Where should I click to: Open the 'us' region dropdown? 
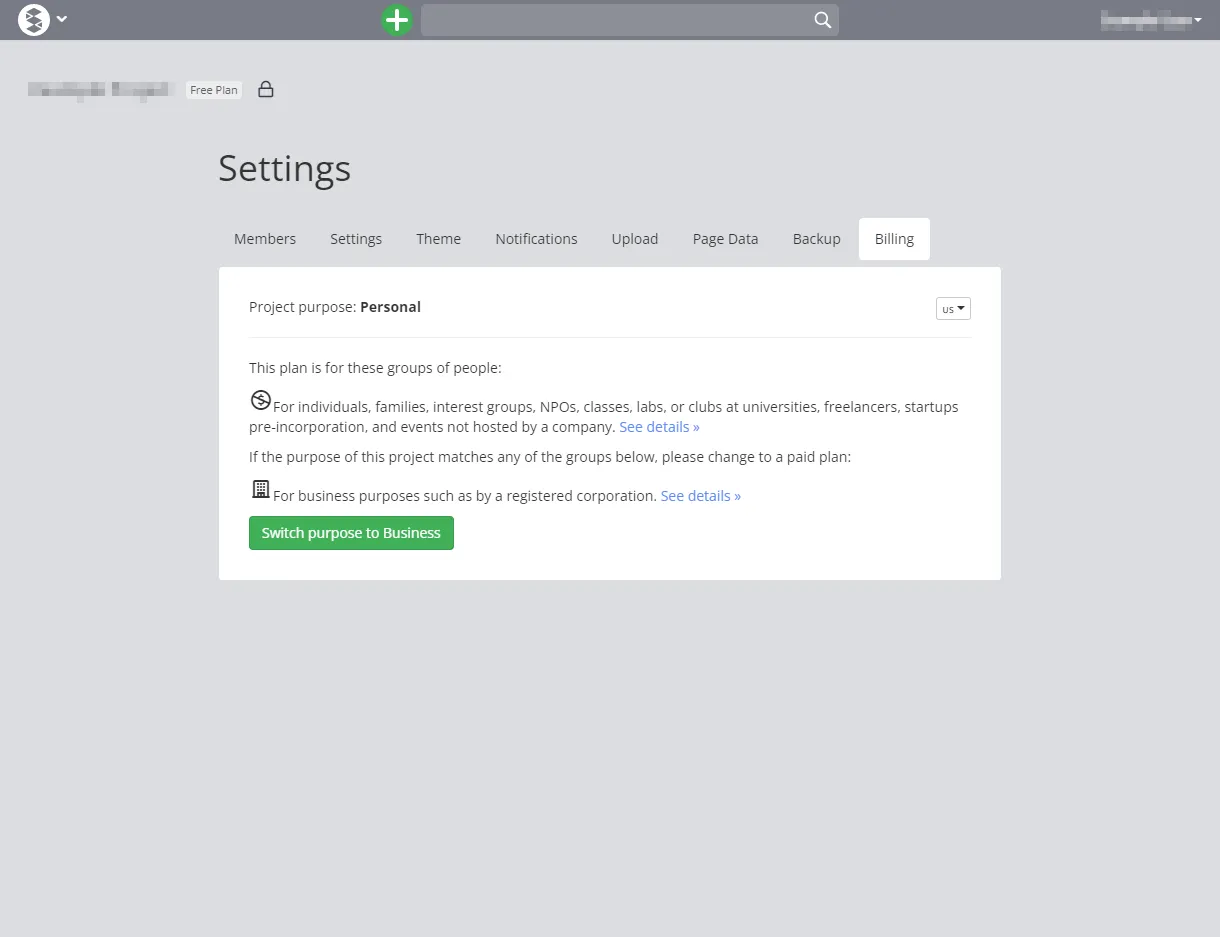point(953,309)
